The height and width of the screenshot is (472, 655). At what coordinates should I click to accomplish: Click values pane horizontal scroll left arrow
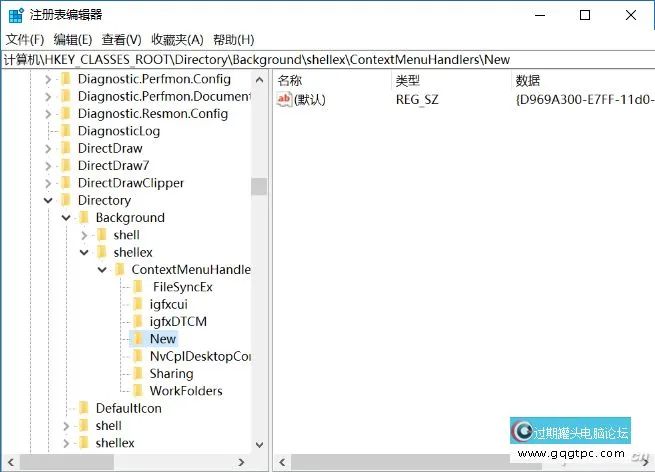click(x=282, y=462)
